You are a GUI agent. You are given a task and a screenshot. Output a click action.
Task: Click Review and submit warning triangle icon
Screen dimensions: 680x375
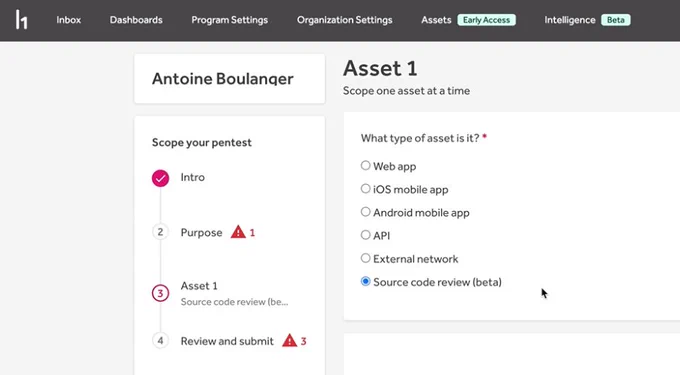(289, 340)
